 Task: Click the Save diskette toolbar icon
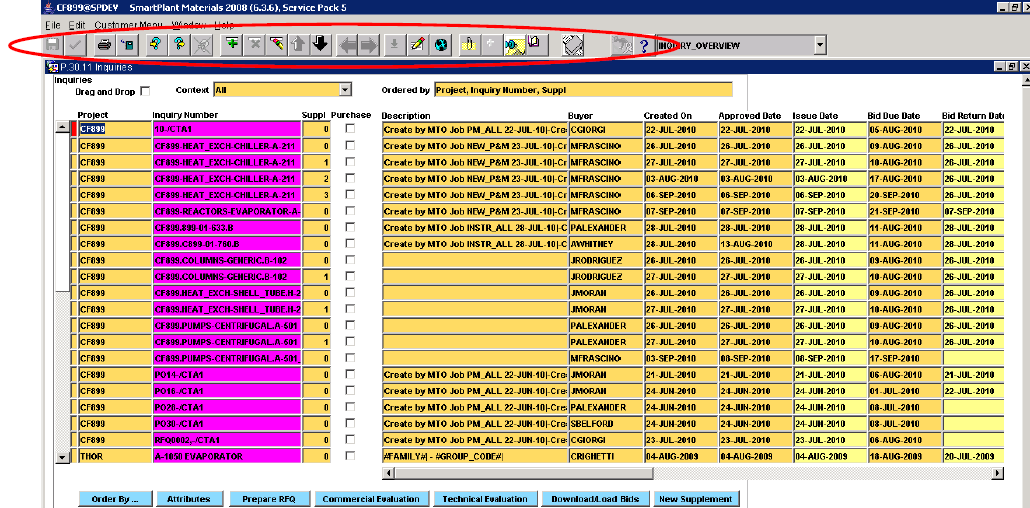[54, 45]
